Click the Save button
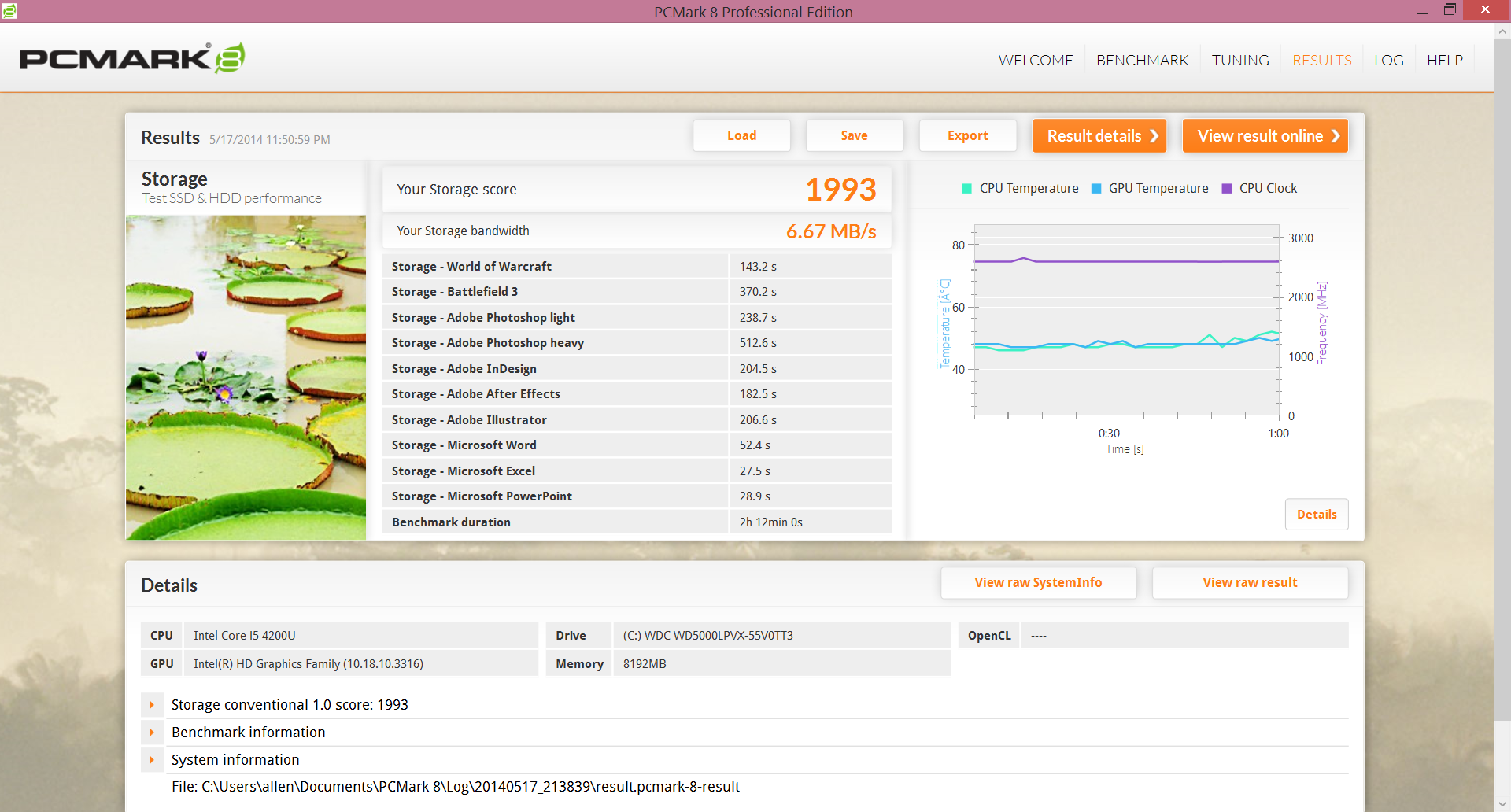 coord(854,135)
